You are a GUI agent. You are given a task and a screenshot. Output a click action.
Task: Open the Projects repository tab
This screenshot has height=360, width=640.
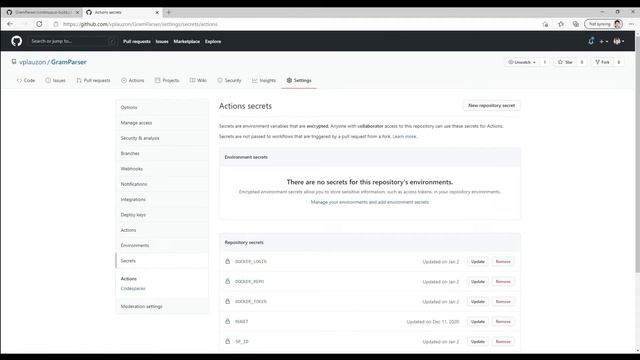(167, 80)
